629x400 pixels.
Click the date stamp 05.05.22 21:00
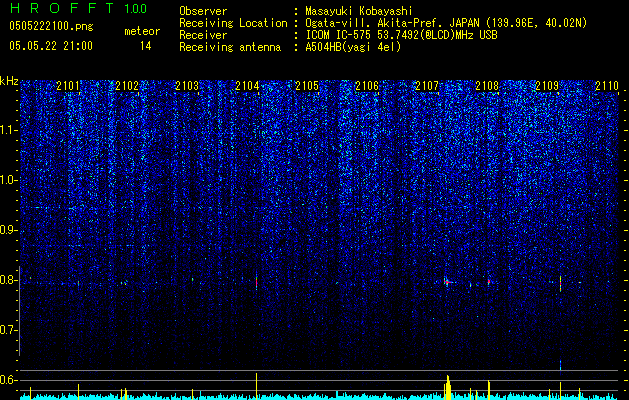click(51, 46)
